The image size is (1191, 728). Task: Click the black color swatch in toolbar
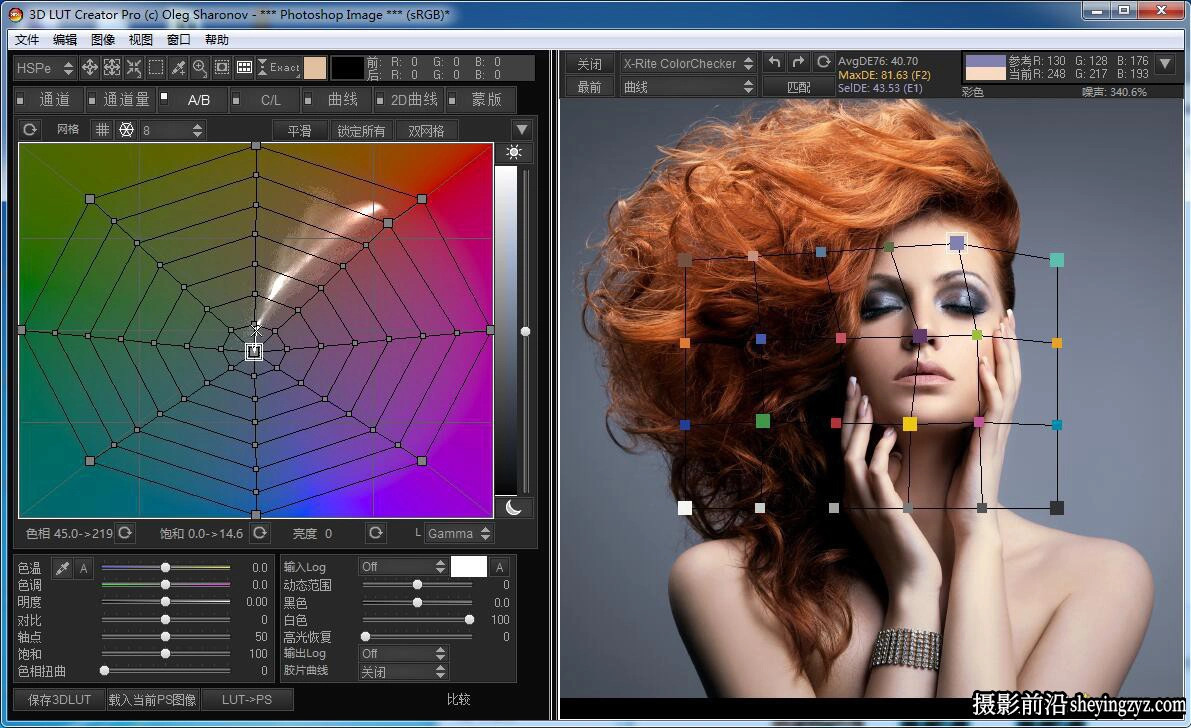point(347,68)
